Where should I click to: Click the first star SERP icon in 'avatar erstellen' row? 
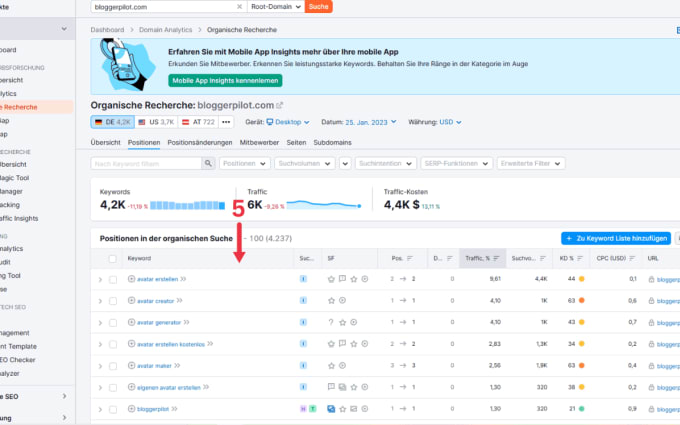(331, 279)
